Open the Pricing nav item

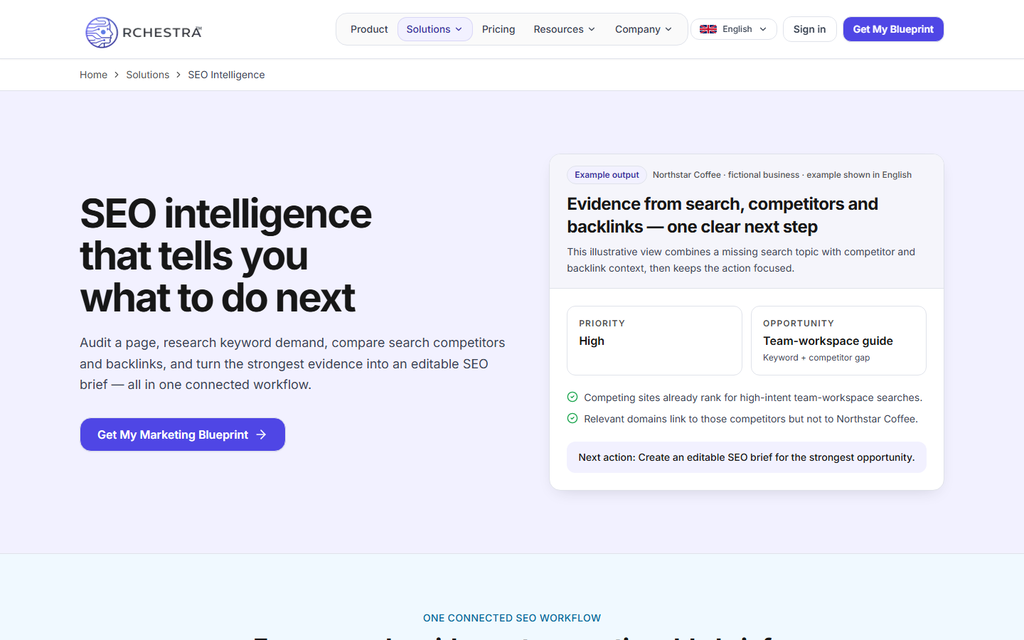tap(498, 29)
